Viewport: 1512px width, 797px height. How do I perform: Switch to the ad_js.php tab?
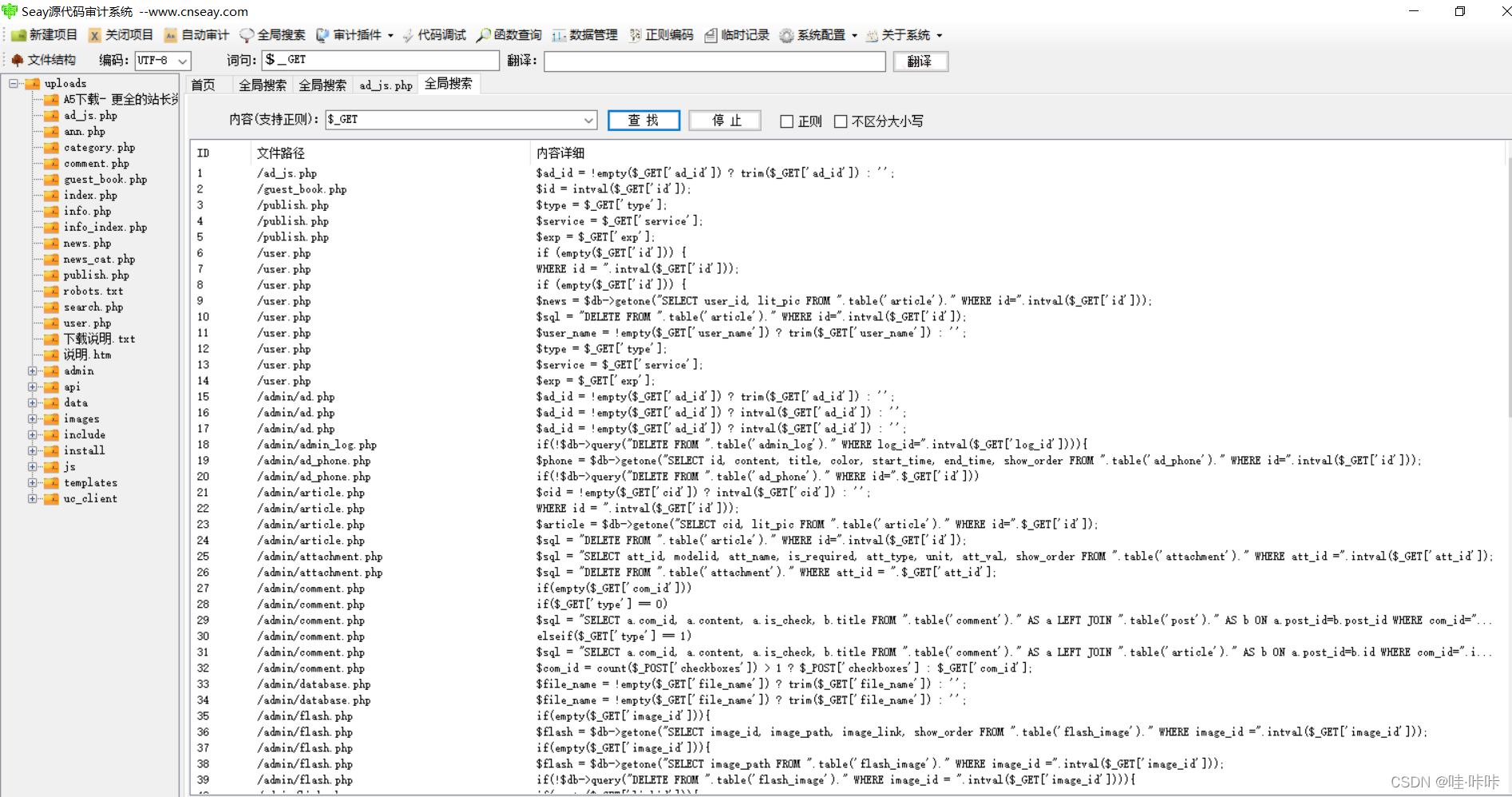tap(386, 85)
